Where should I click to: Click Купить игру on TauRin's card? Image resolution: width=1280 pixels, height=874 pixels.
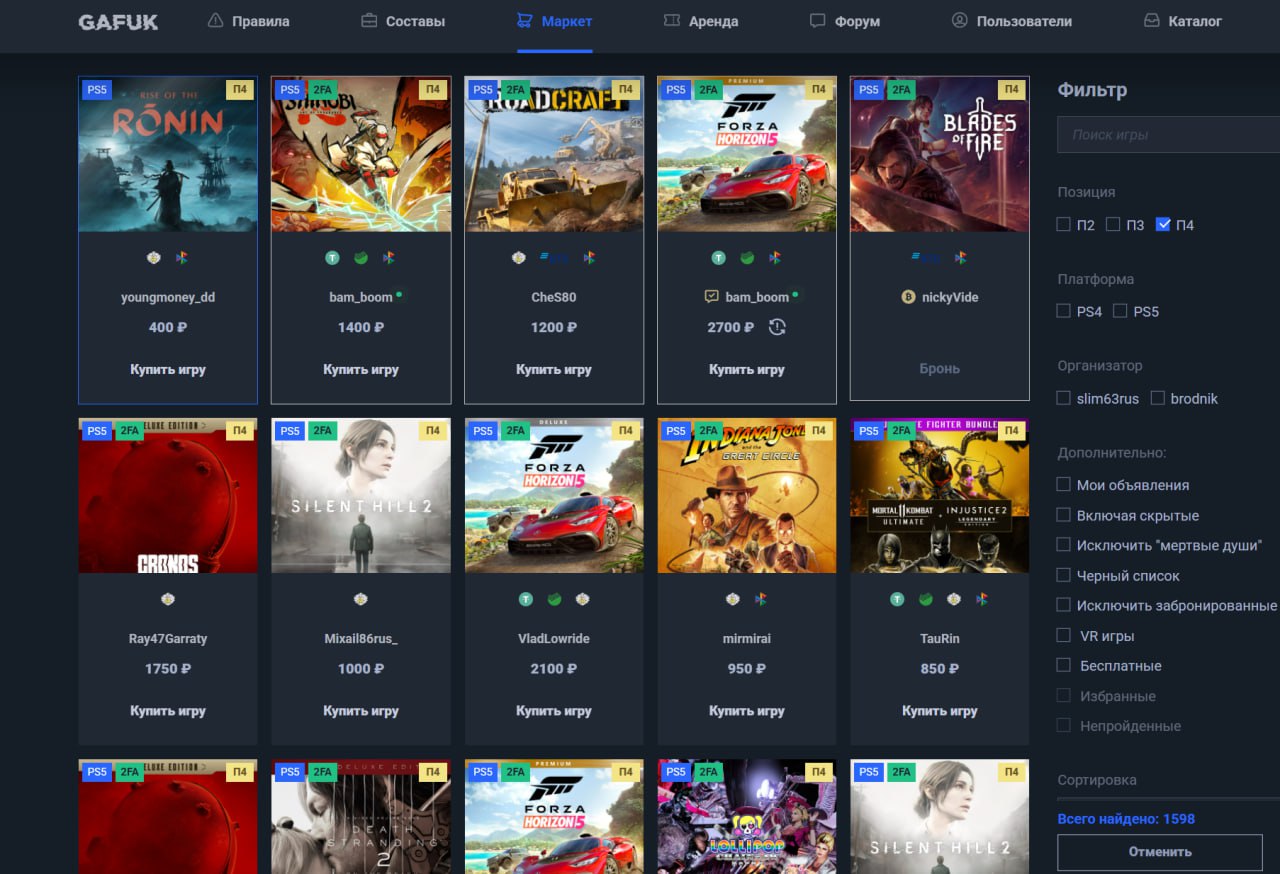tap(940, 711)
